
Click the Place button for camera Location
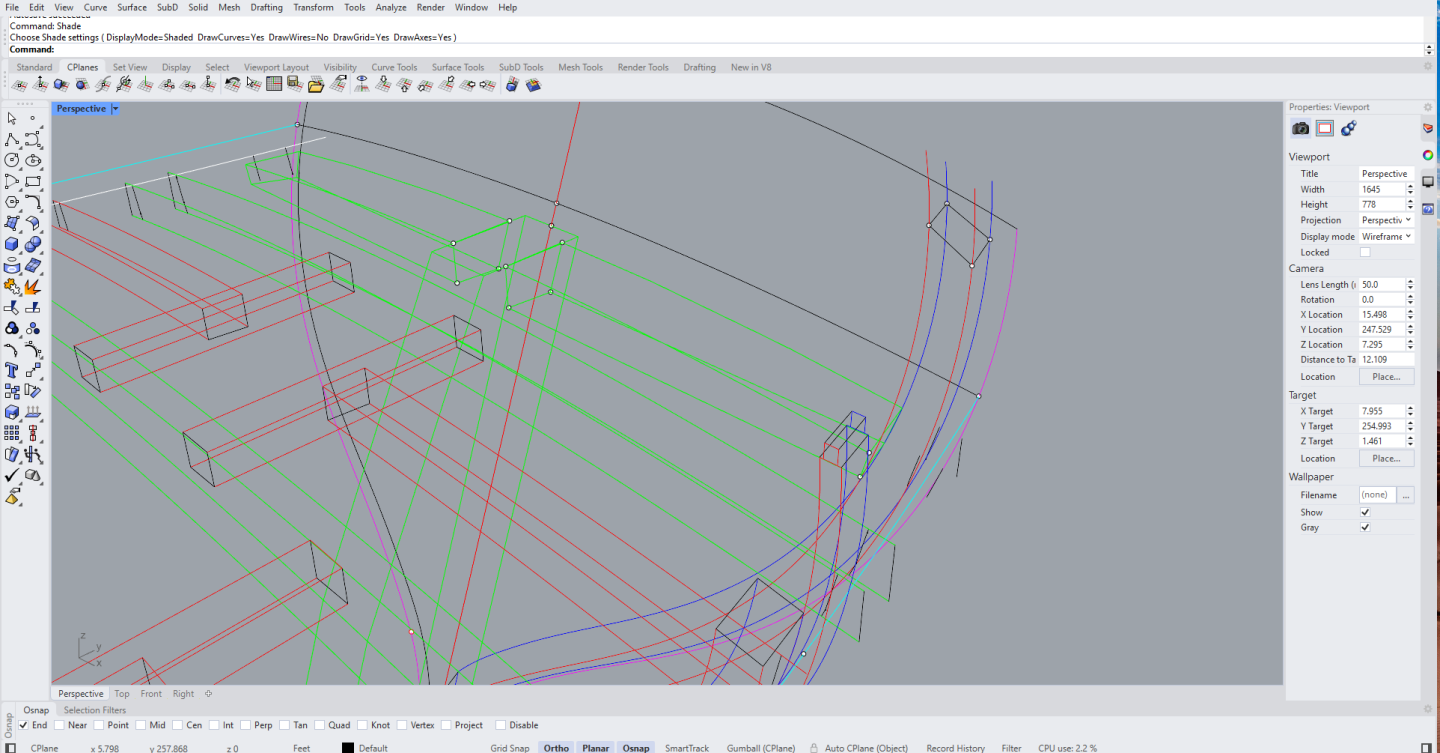pyautogui.click(x=1386, y=376)
